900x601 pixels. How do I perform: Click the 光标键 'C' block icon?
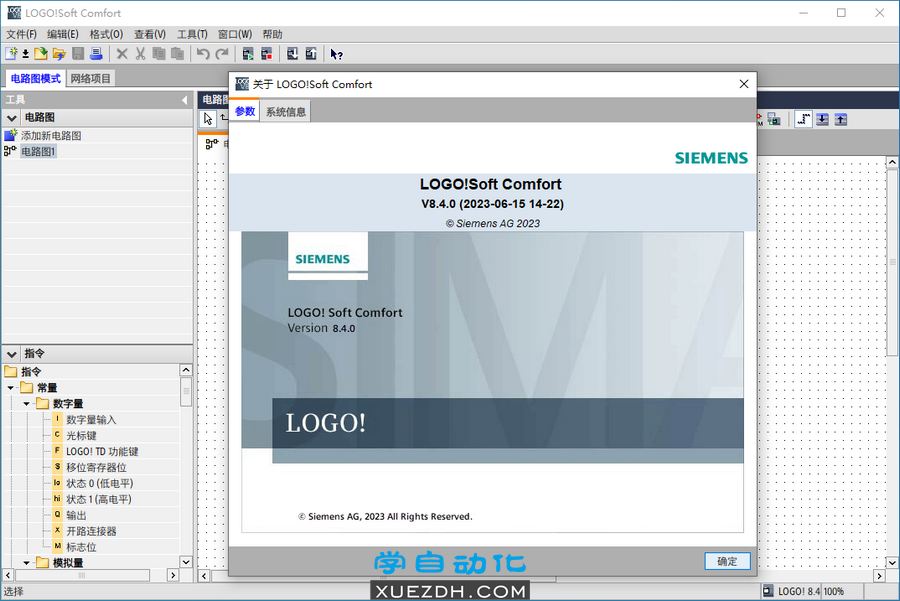point(57,435)
